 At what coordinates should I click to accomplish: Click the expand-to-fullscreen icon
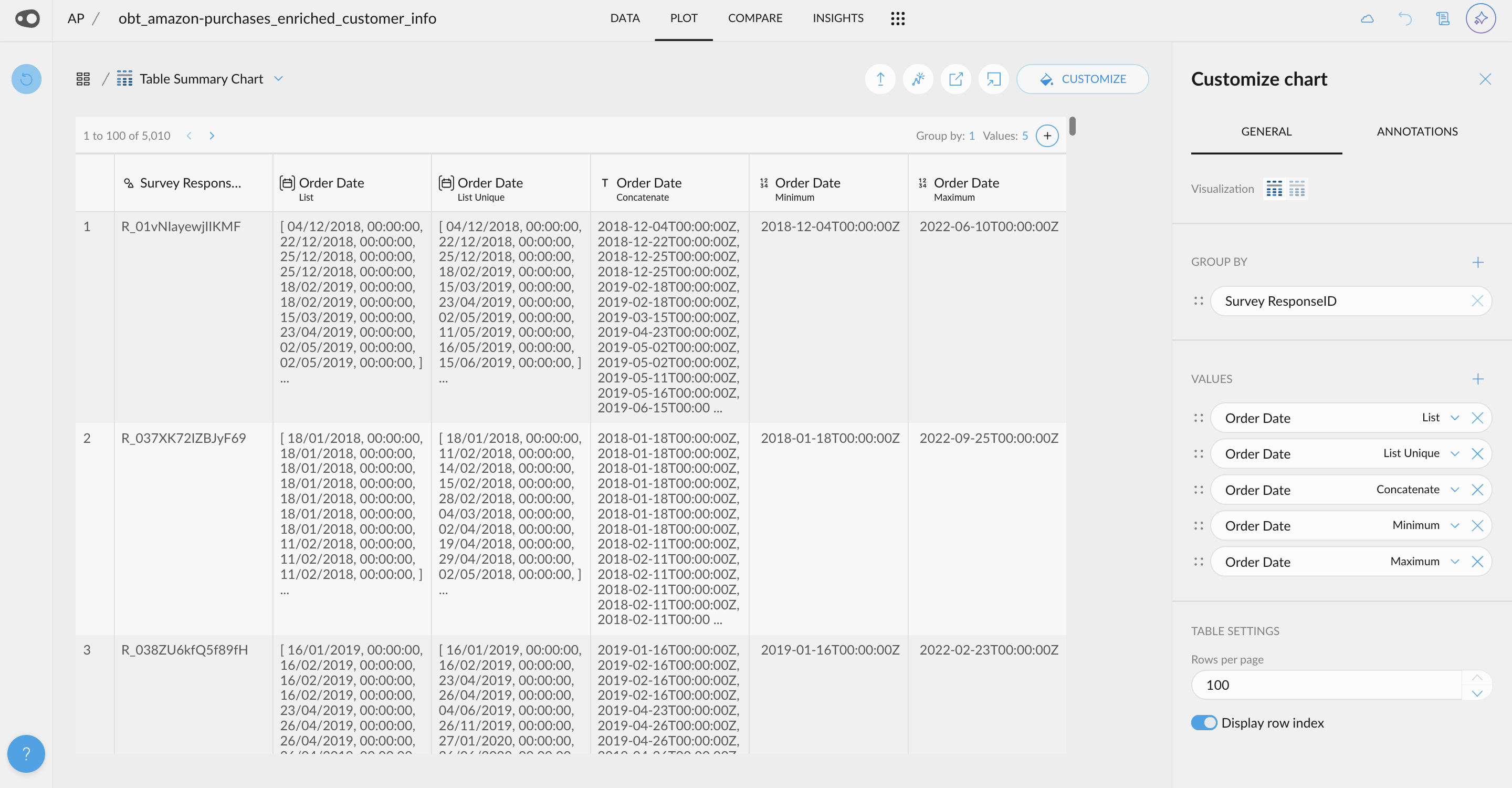click(993, 79)
